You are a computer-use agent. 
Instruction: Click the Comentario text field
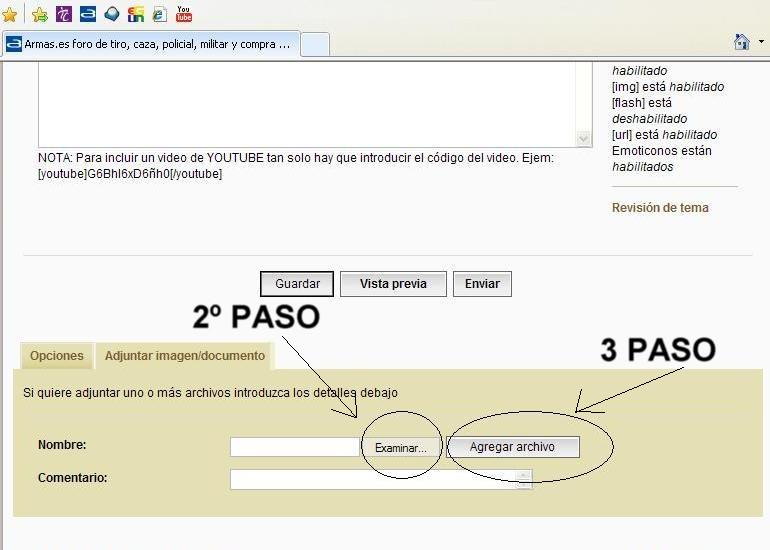click(x=375, y=479)
